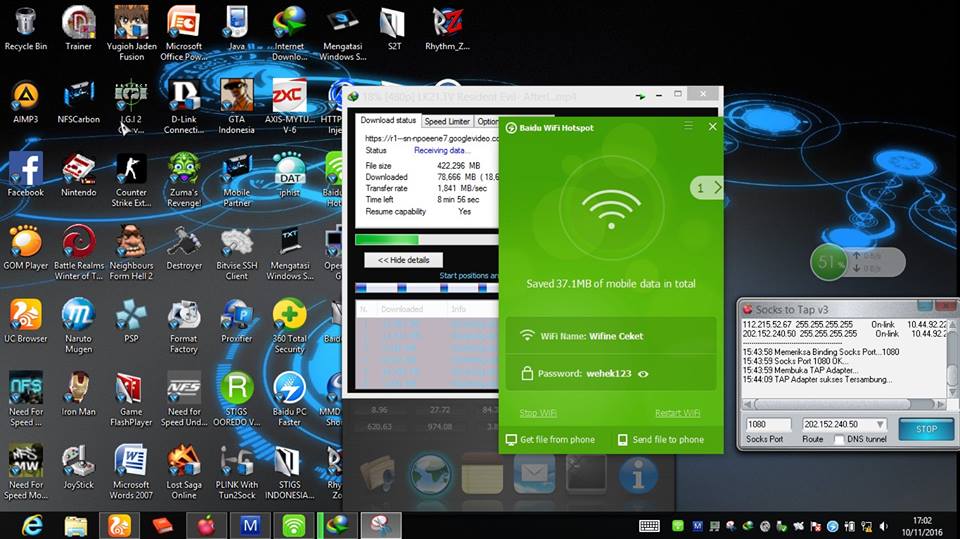
Task: Switch to Speed Limiter tab
Action: pyautogui.click(x=447, y=121)
